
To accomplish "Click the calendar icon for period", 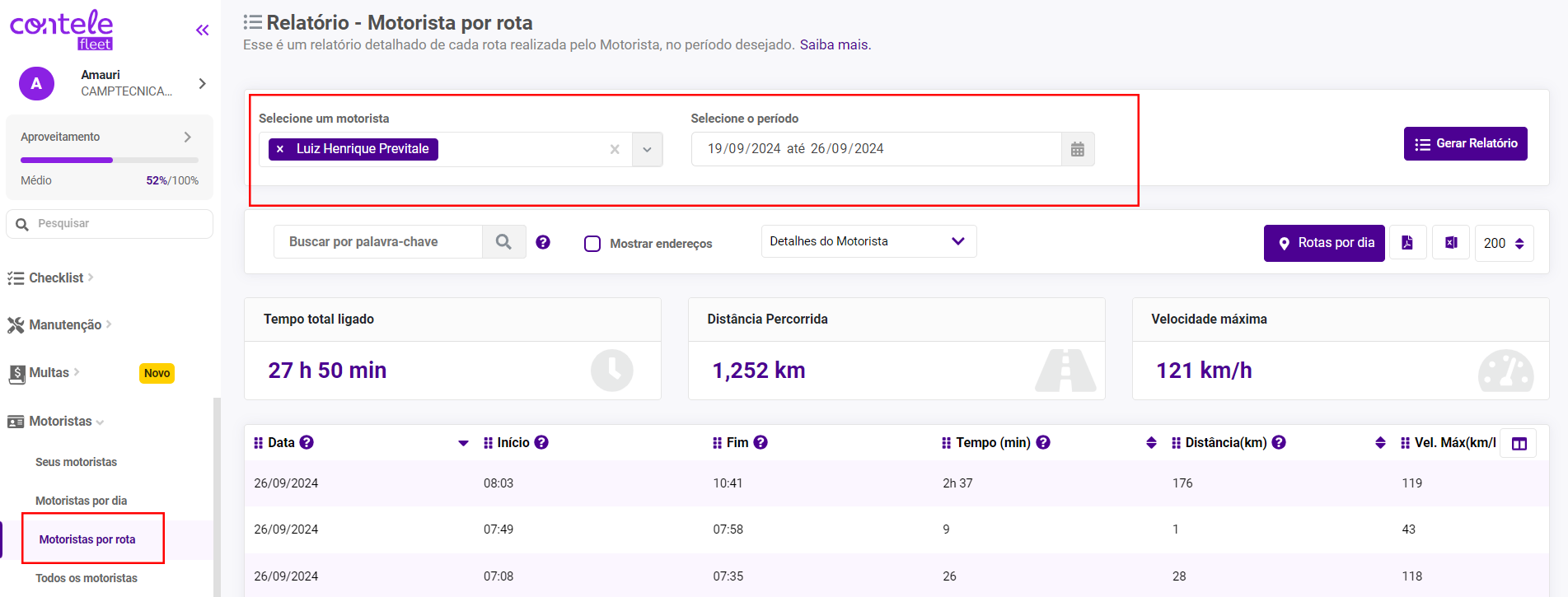I will (x=1077, y=149).
